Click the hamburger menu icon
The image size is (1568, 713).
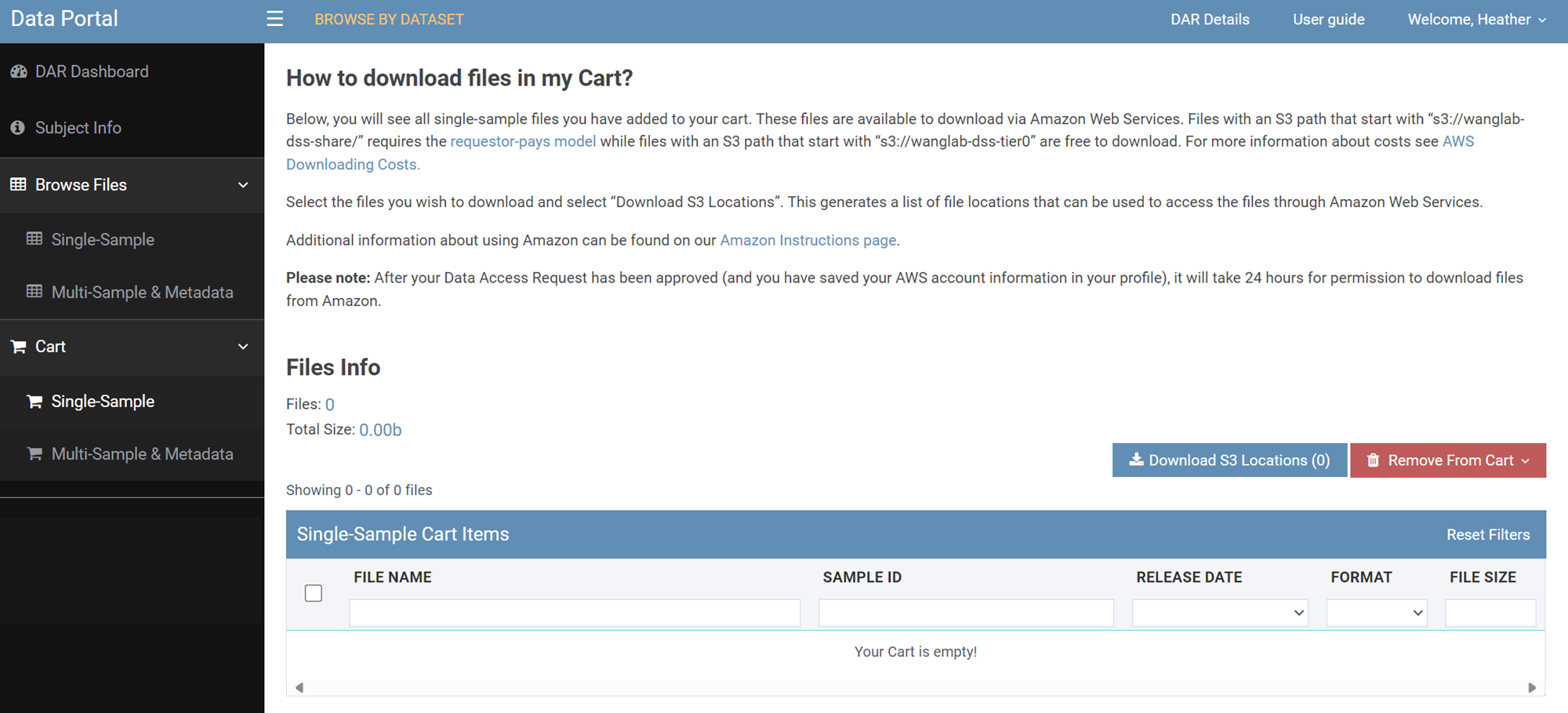(274, 19)
